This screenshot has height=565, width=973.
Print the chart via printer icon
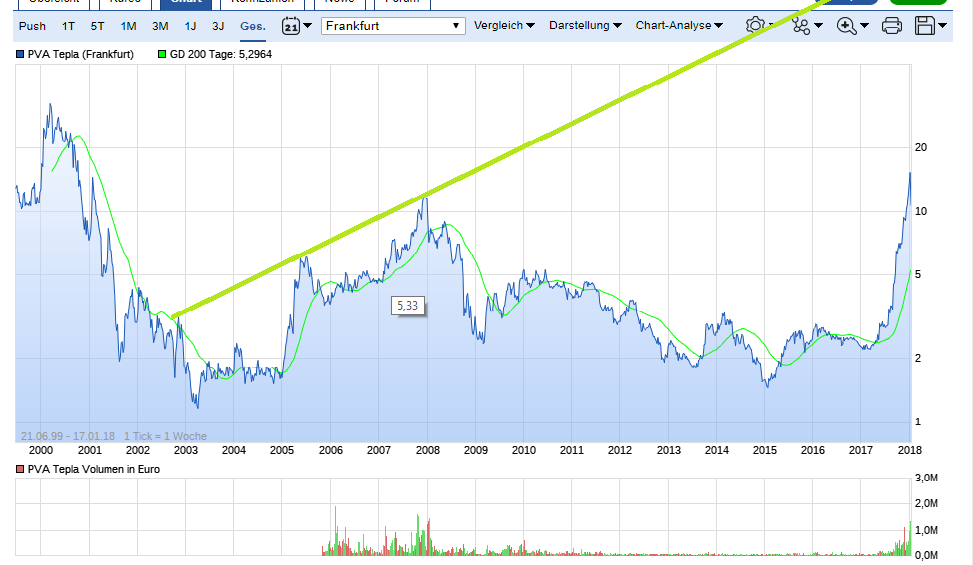pos(892,26)
